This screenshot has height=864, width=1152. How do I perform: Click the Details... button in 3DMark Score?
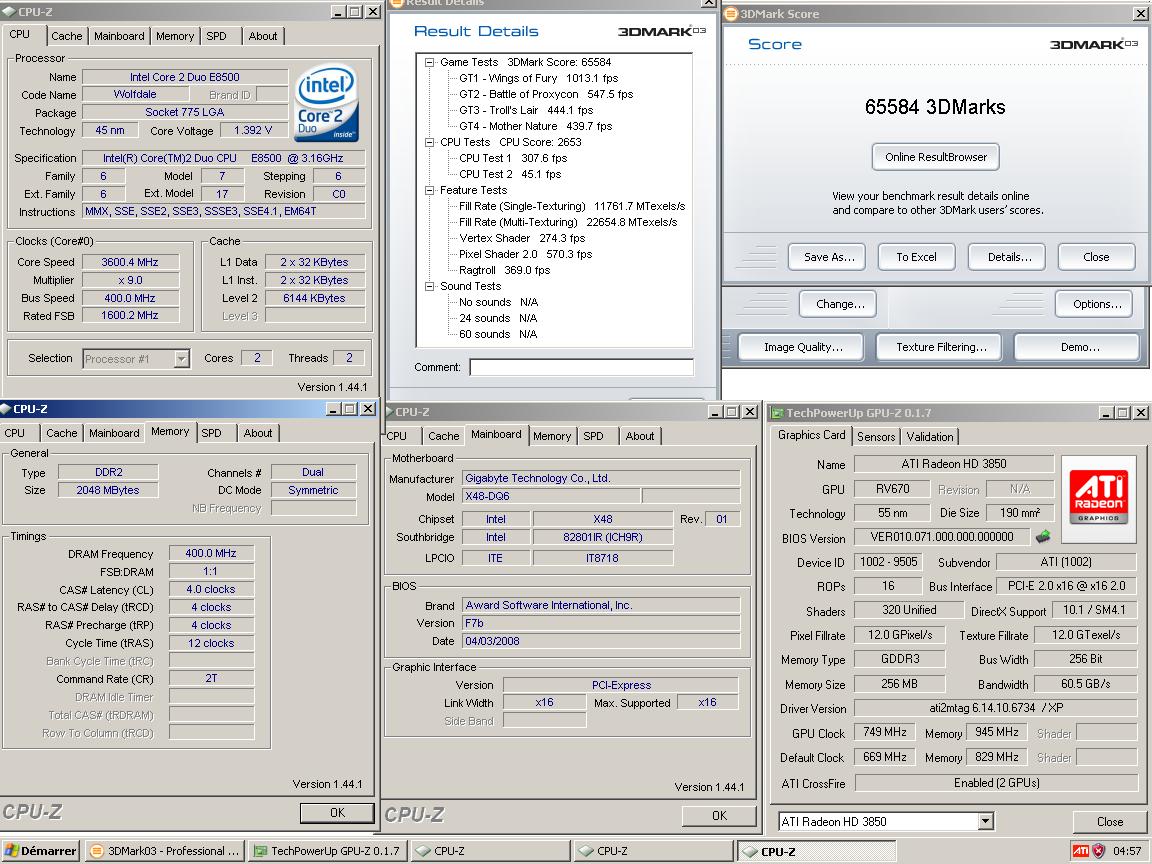pos(1009,257)
